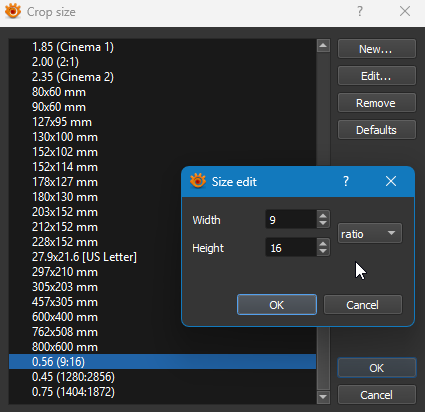Increase Width value with up arrow
Screen dimensions: 425x412
[323, 215]
